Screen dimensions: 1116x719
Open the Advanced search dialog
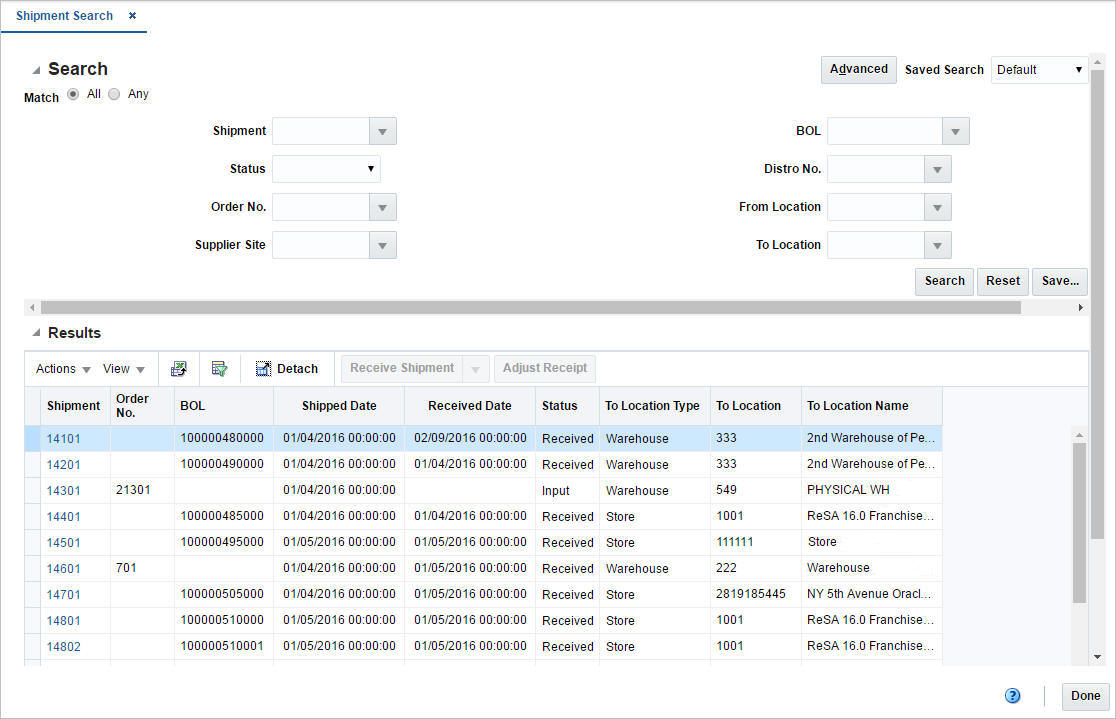pos(858,69)
